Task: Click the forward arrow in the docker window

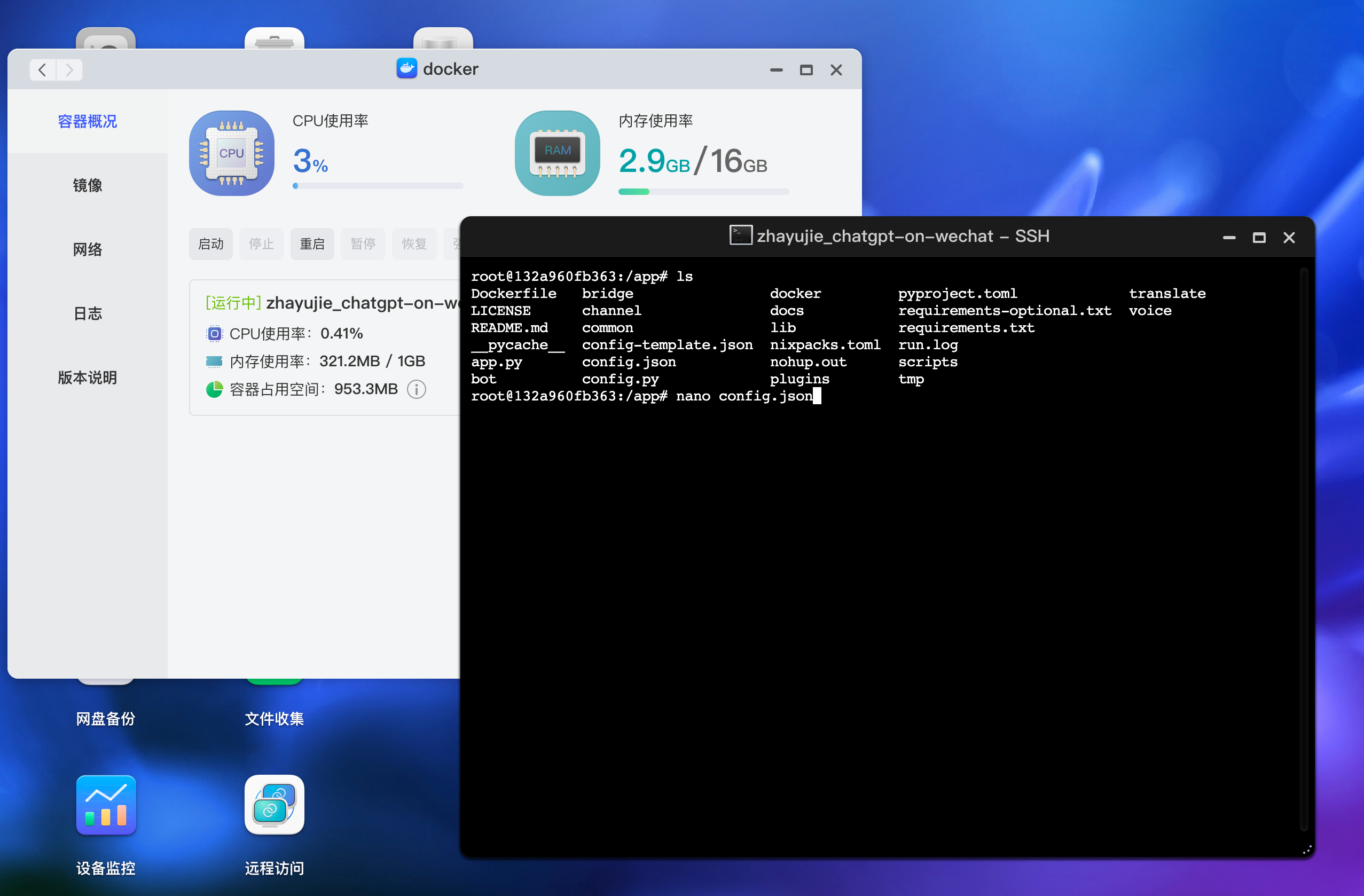Action: (69, 70)
